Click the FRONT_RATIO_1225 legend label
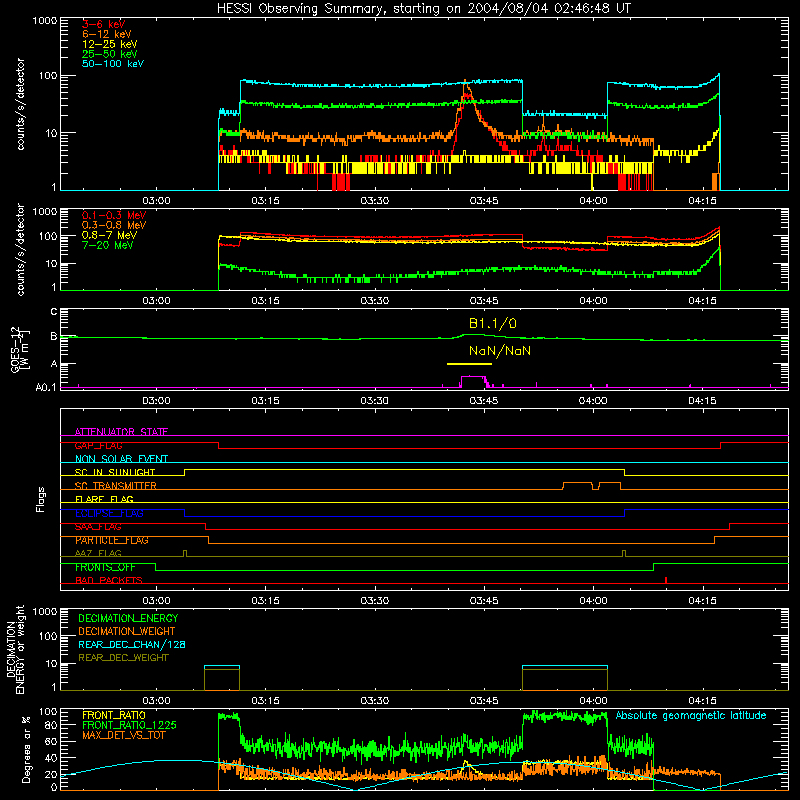Screen dimensions: 800x800 point(129,725)
